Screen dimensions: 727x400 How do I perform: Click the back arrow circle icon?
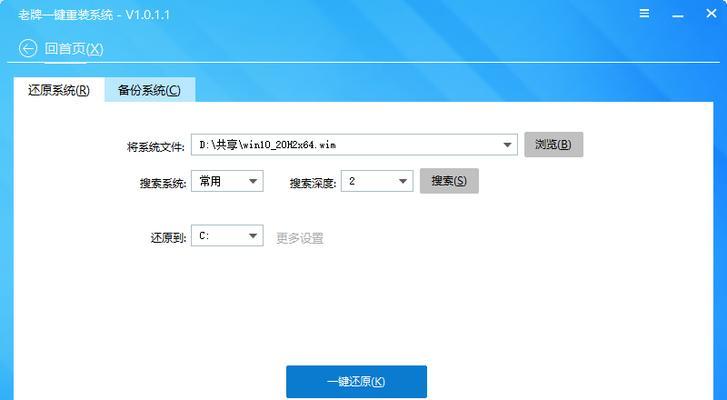pyautogui.click(x=28, y=49)
